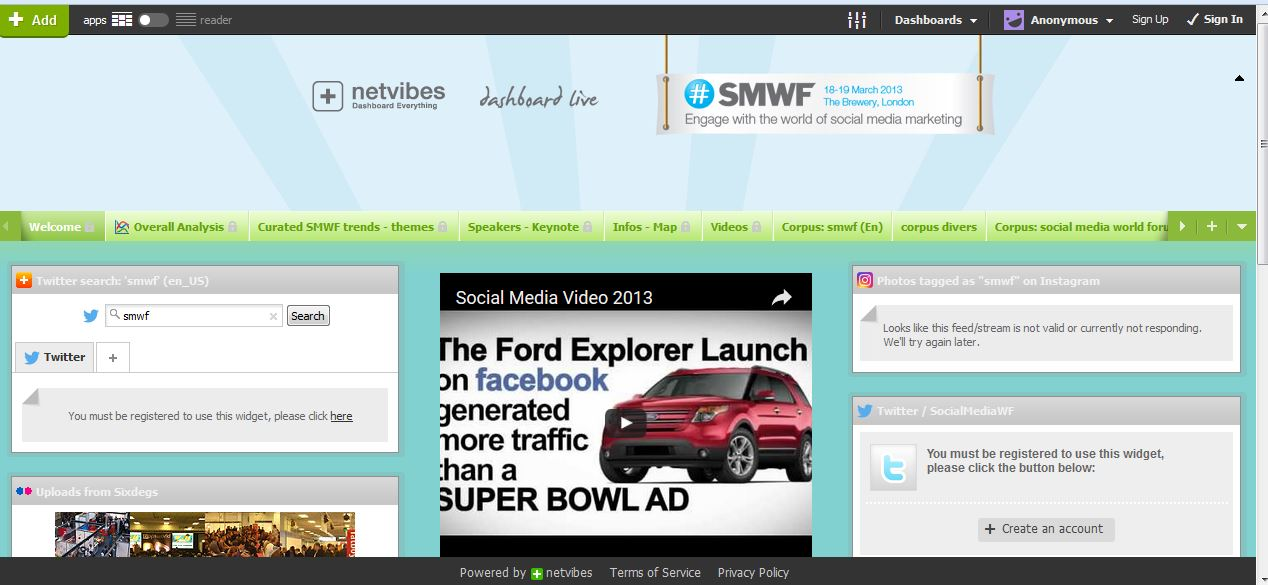Click the dashboard live text logo
The width and height of the screenshot is (1268, 585).
click(538, 98)
